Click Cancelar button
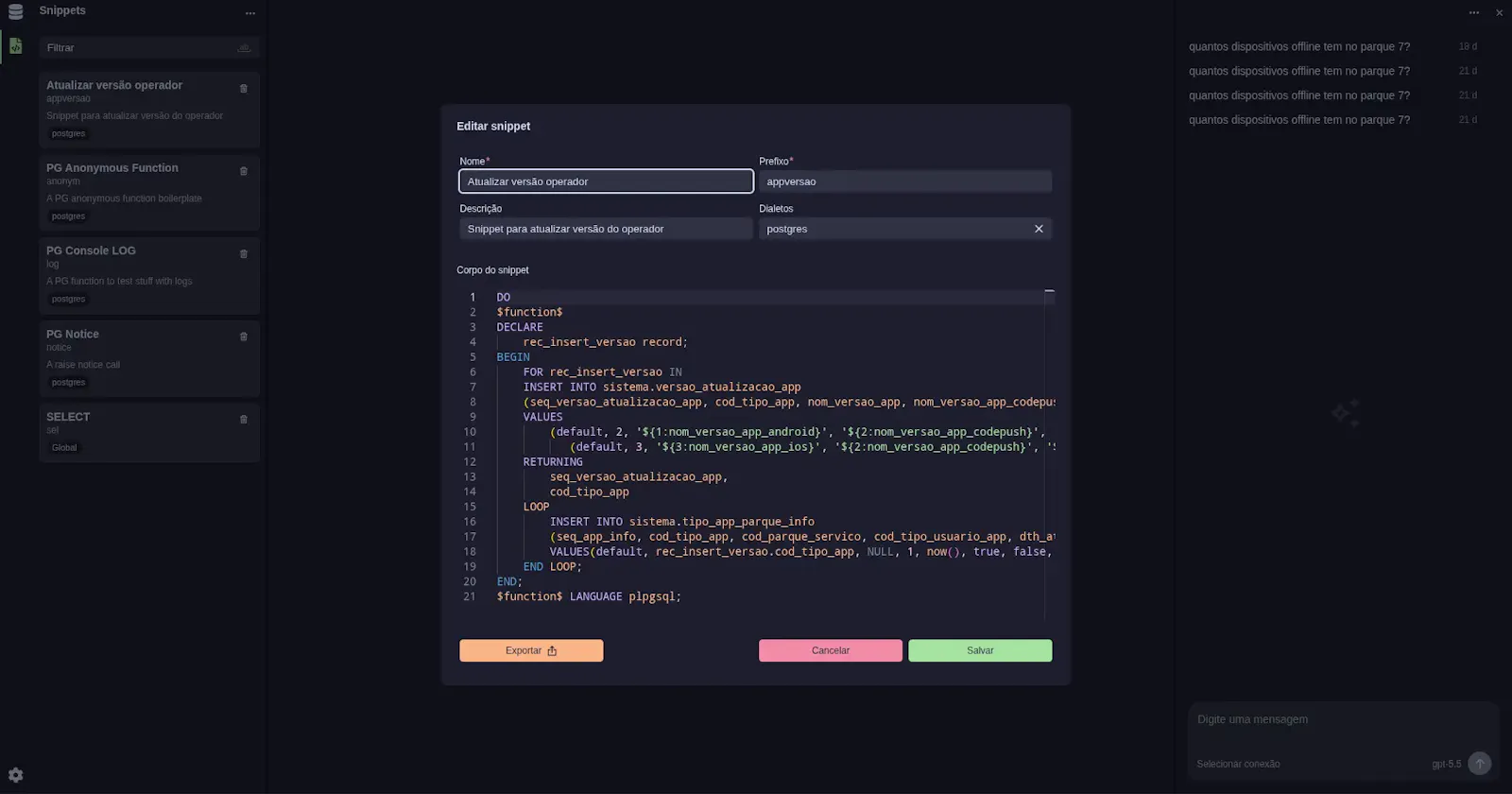The height and width of the screenshot is (794, 1512). click(x=831, y=650)
